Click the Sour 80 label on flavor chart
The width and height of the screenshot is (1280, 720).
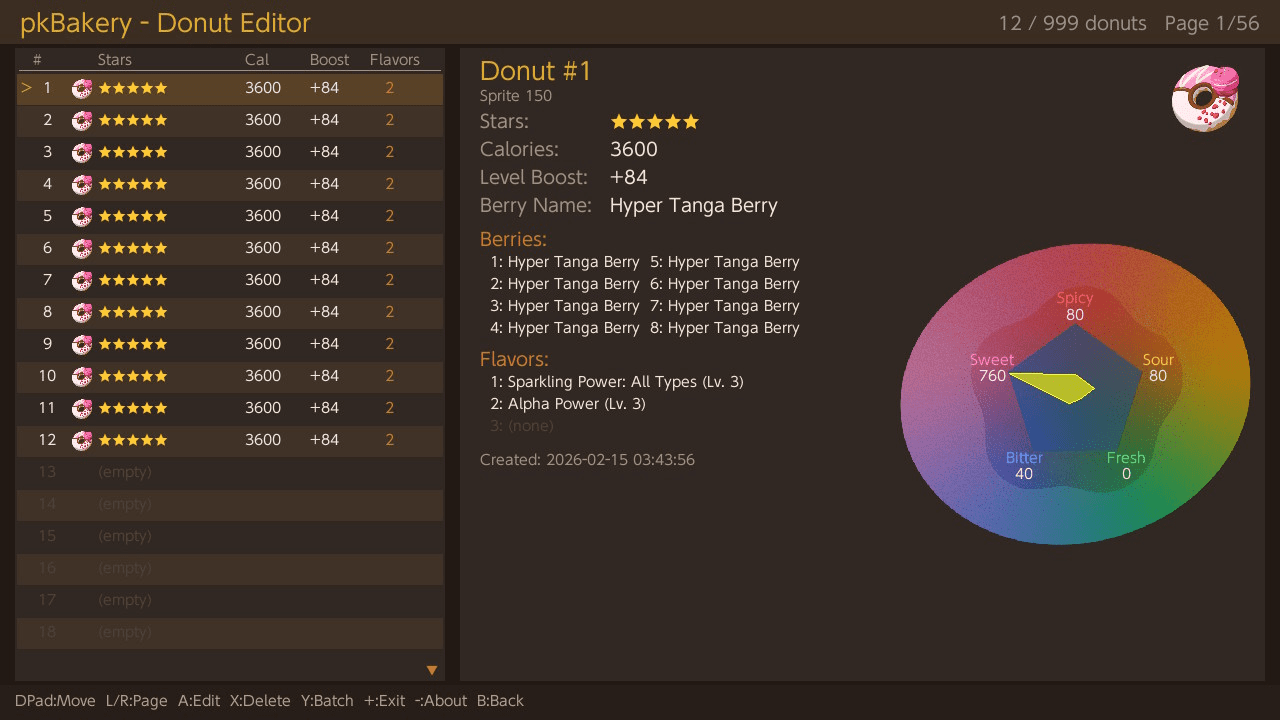click(1158, 368)
